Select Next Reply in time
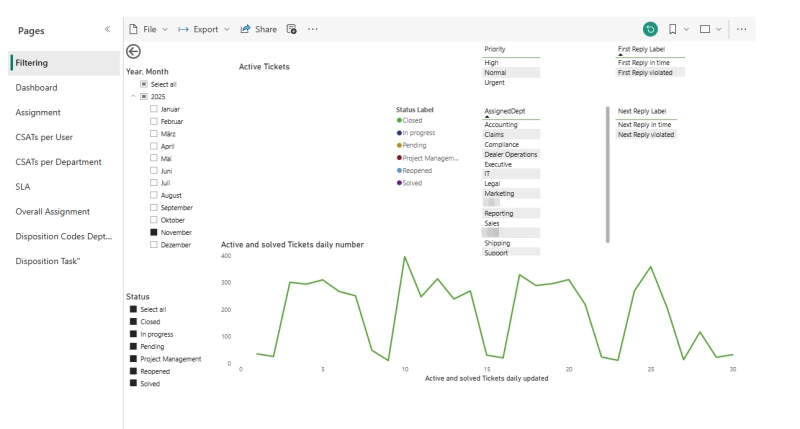800x429 pixels. (x=646, y=124)
